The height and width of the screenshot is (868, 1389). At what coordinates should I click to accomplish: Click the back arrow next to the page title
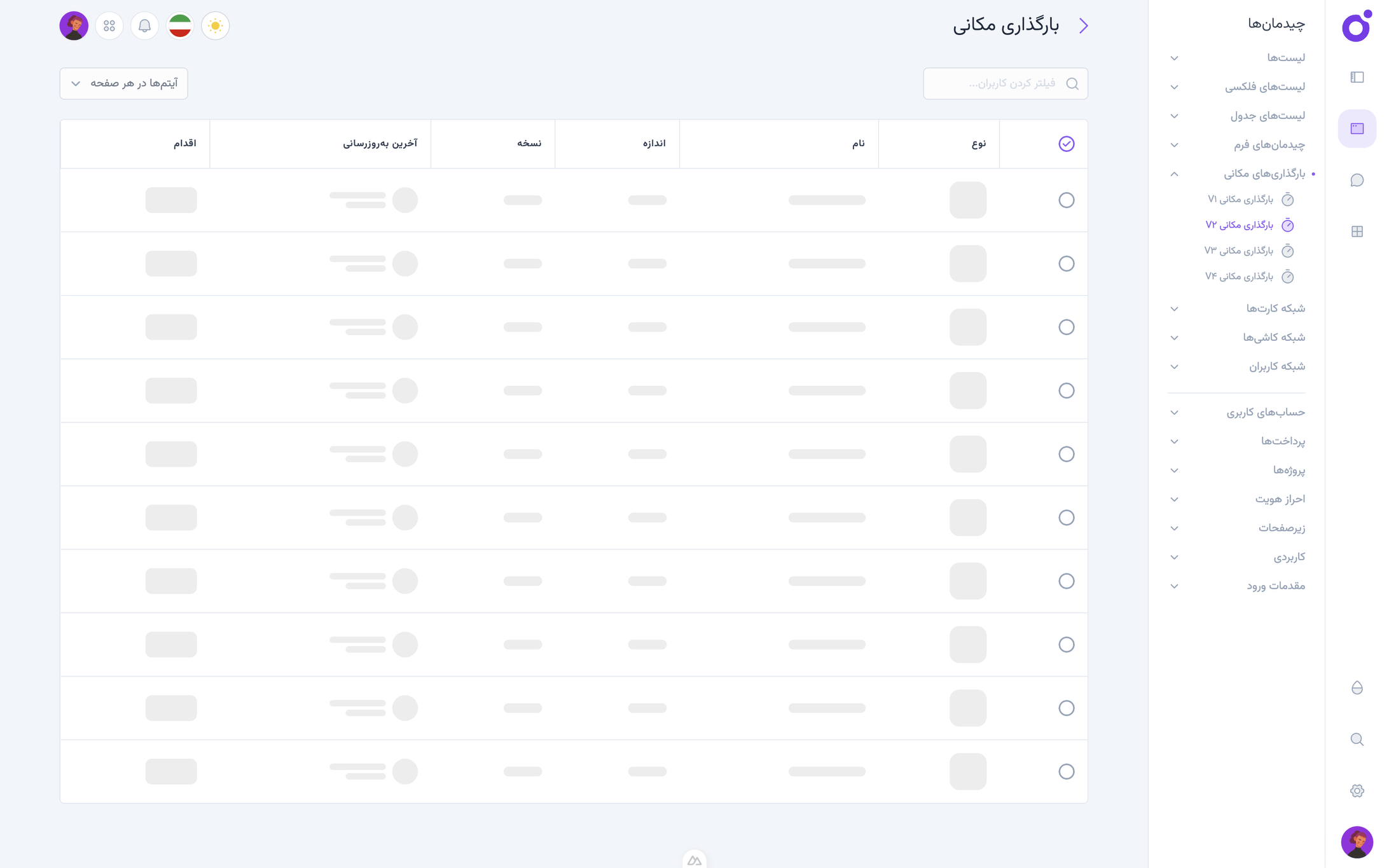pyautogui.click(x=1084, y=25)
